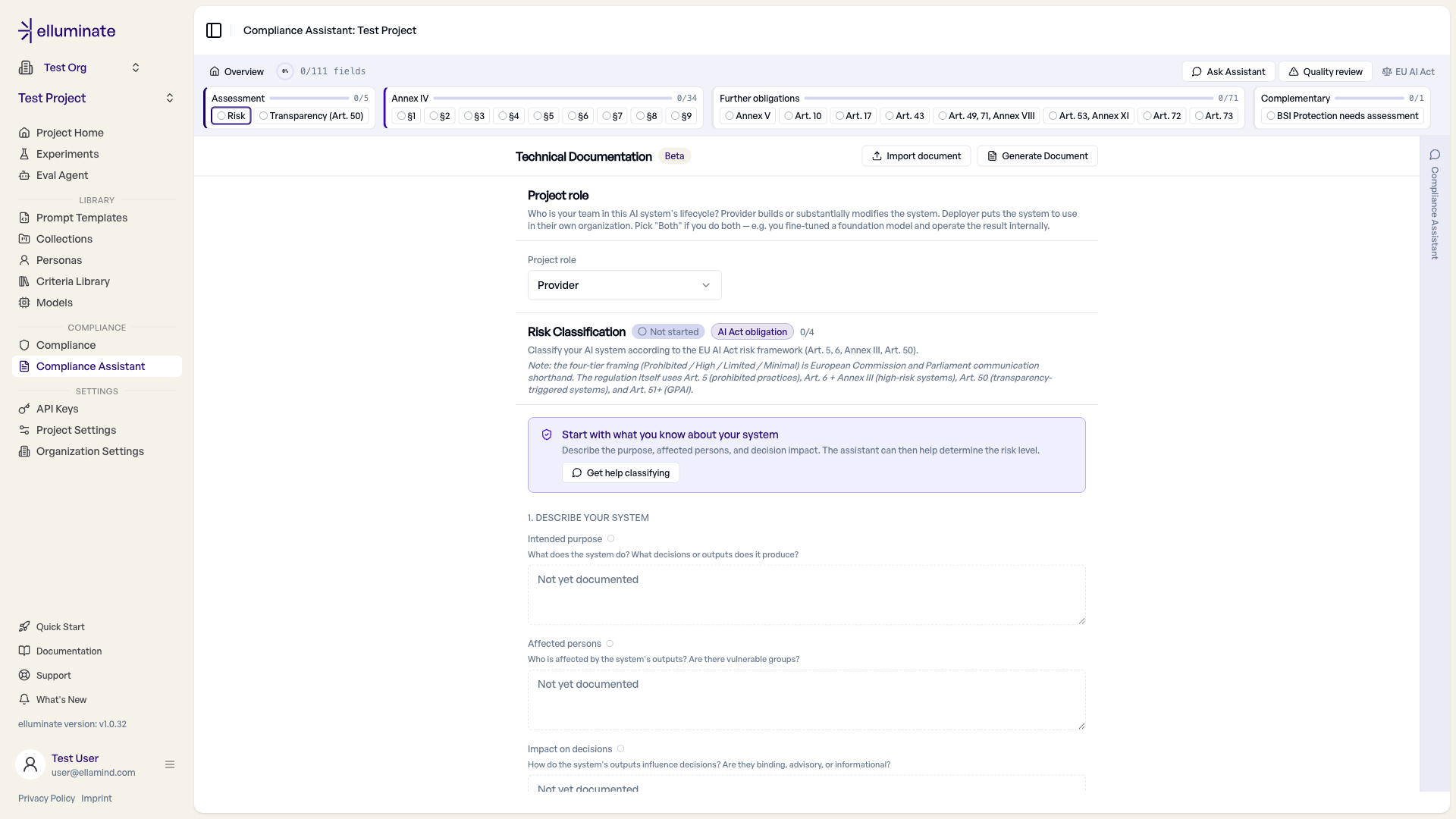Open the Project role dropdown
The image size is (1456, 819).
coord(625,285)
